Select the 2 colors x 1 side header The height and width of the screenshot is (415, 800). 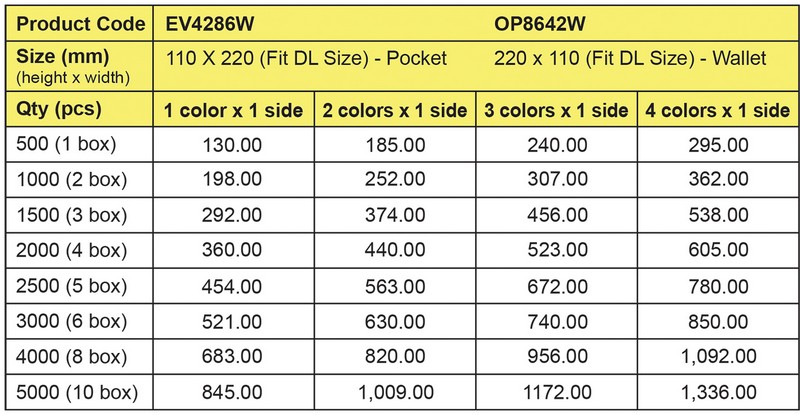[395, 110]
